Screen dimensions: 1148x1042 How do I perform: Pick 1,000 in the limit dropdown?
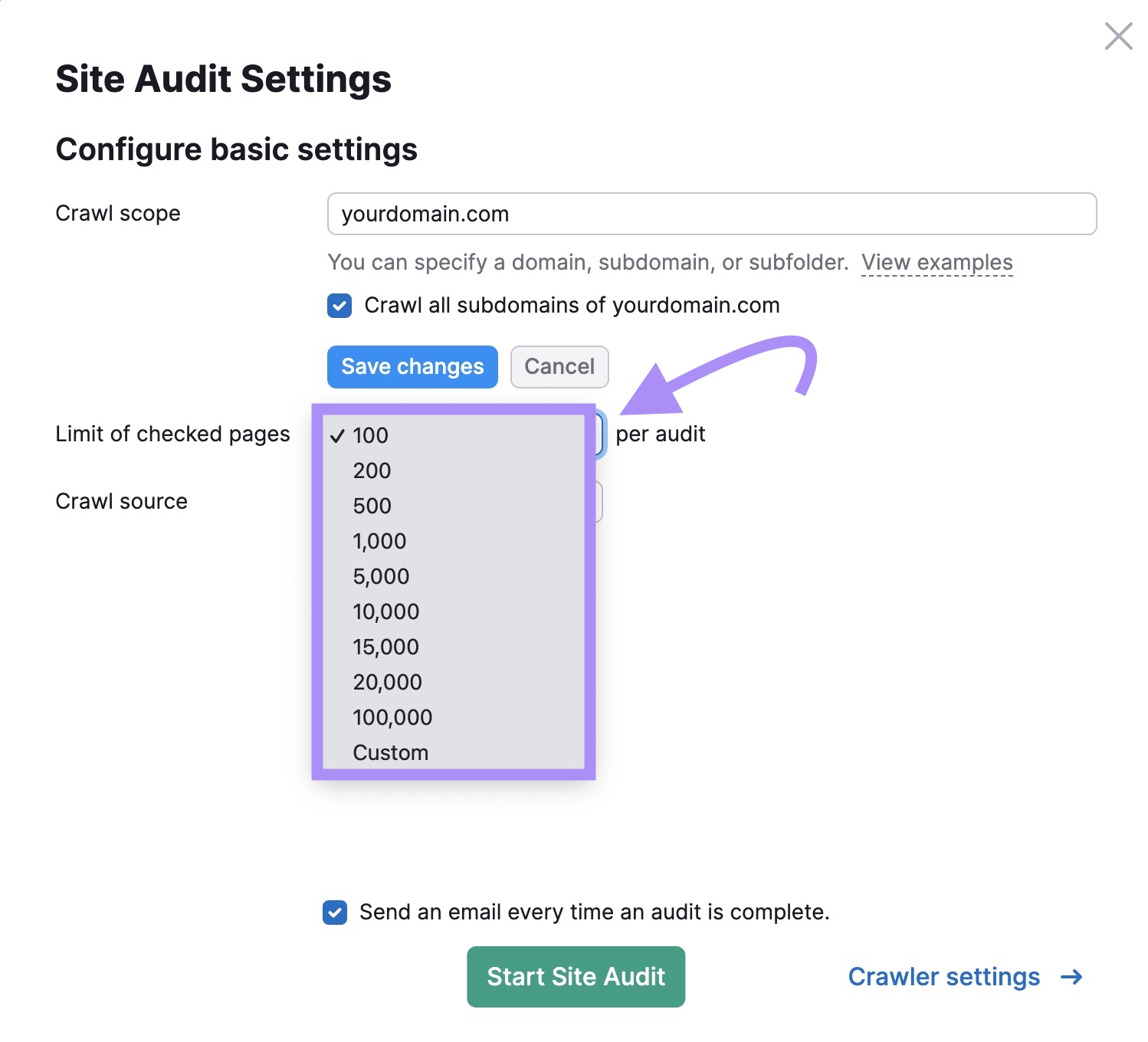pyautogui.click(x=379, y=541)
